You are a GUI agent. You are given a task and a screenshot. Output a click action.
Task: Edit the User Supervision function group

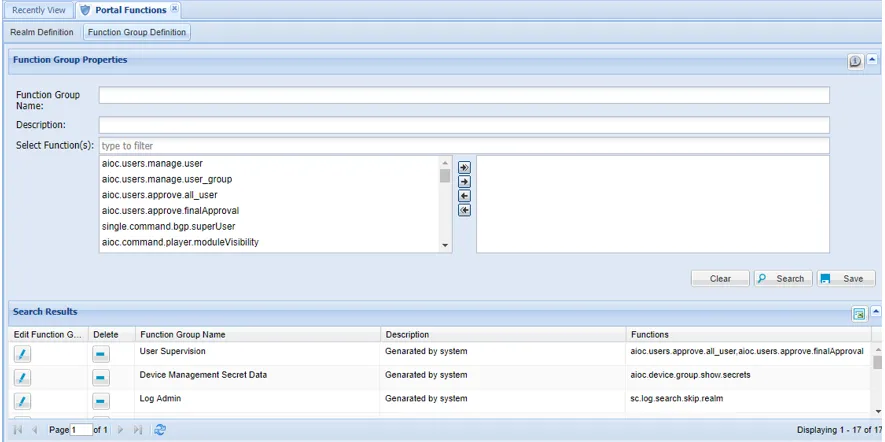(x=22, y=354)
